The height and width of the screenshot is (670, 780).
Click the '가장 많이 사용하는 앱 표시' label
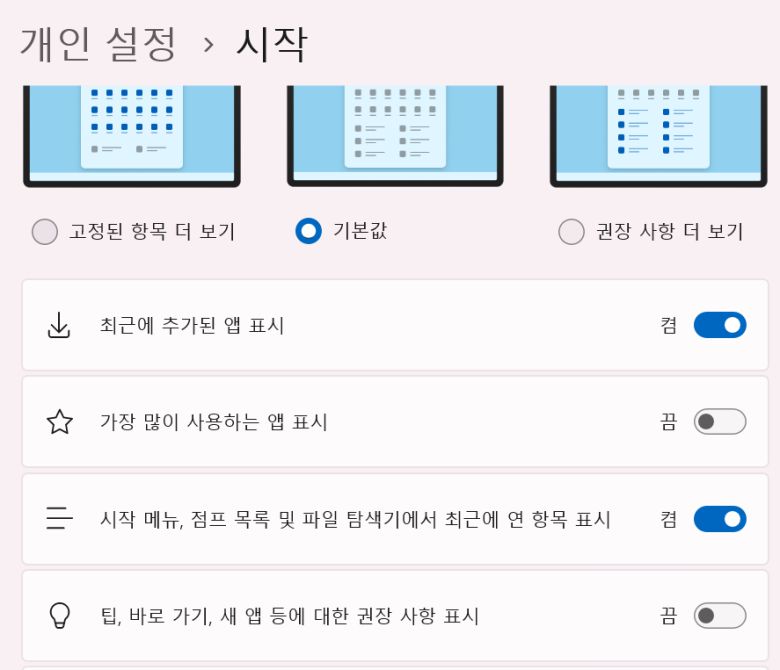point(214,422)
